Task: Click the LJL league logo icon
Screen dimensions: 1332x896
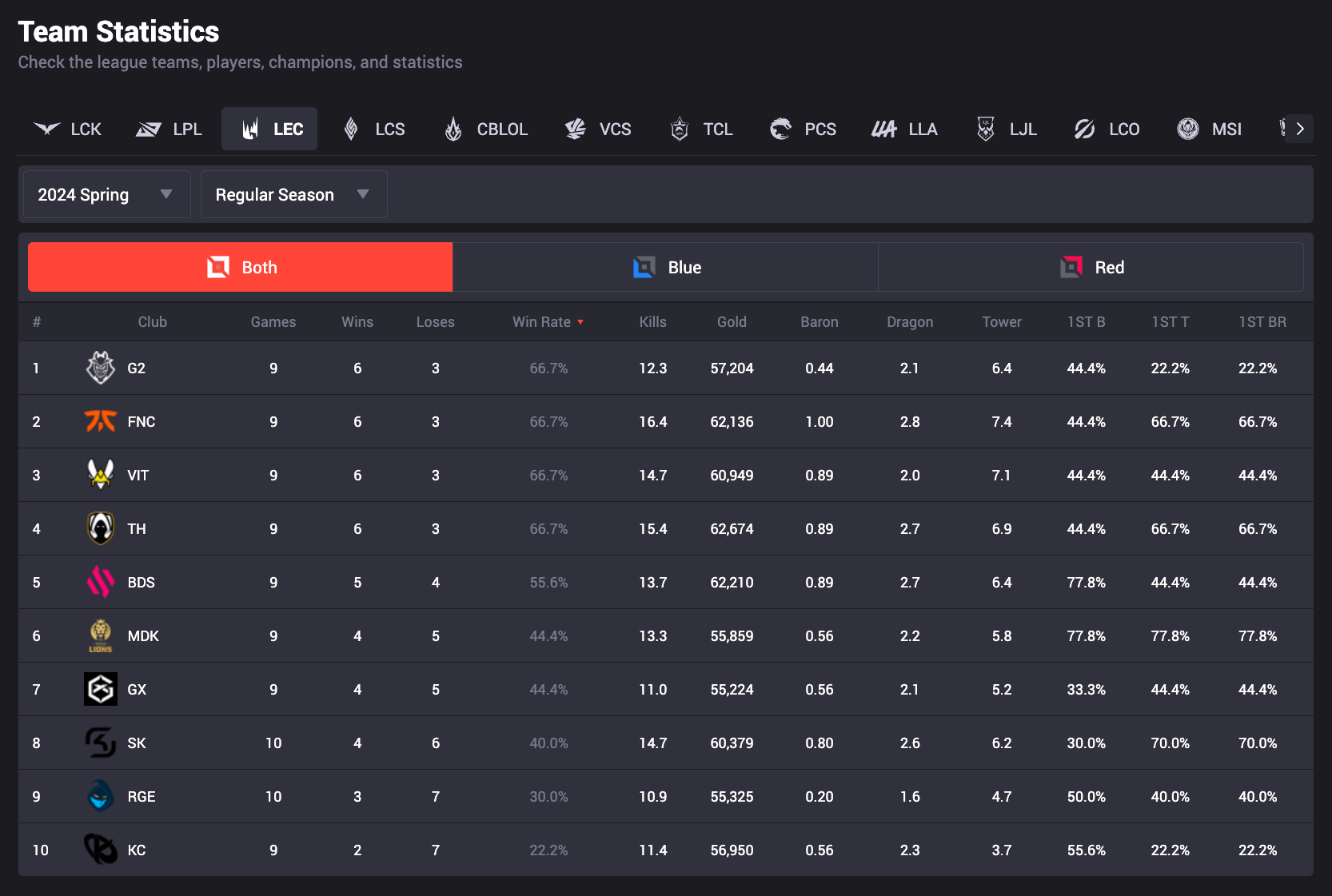Action: [x=986, y=129]
